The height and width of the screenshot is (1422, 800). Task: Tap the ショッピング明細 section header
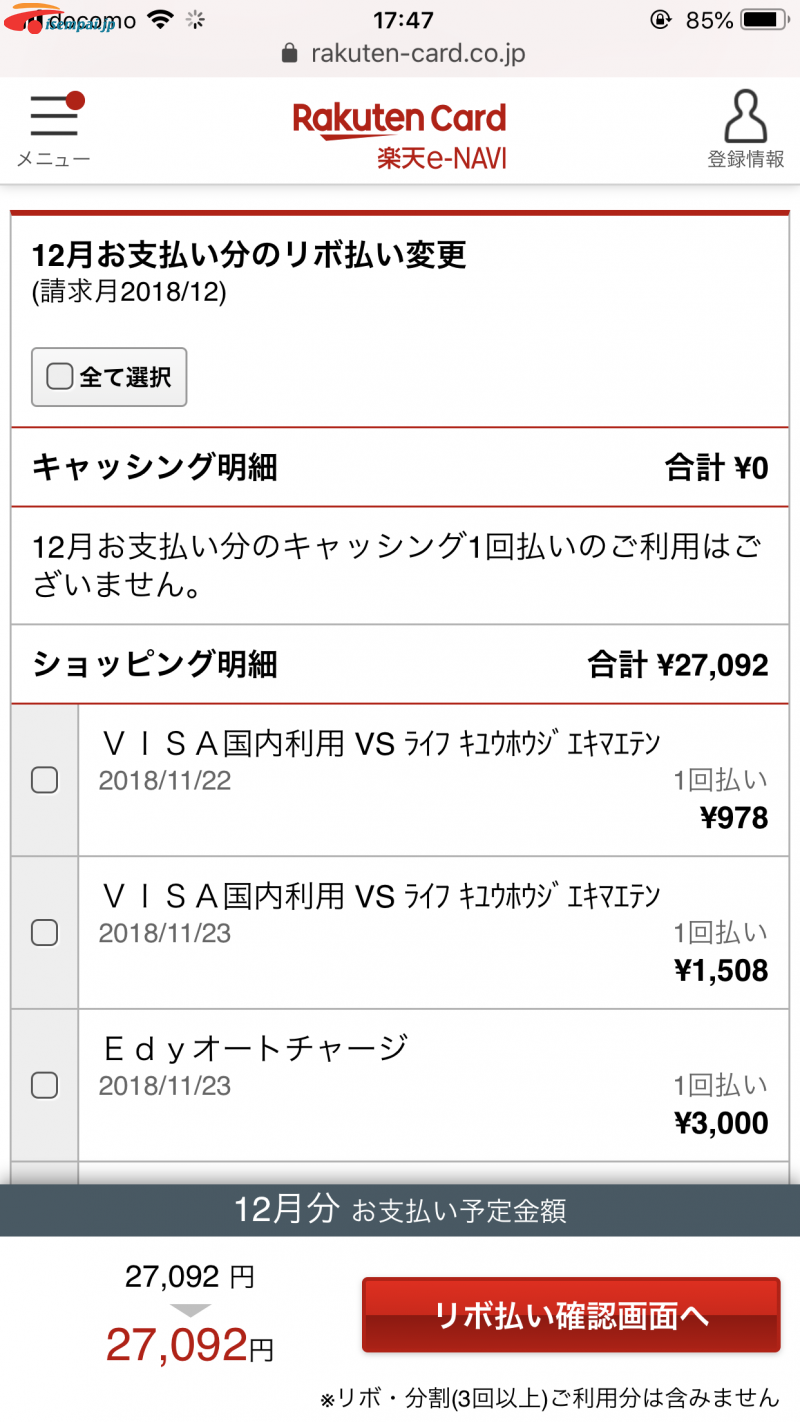coord(155,665)
